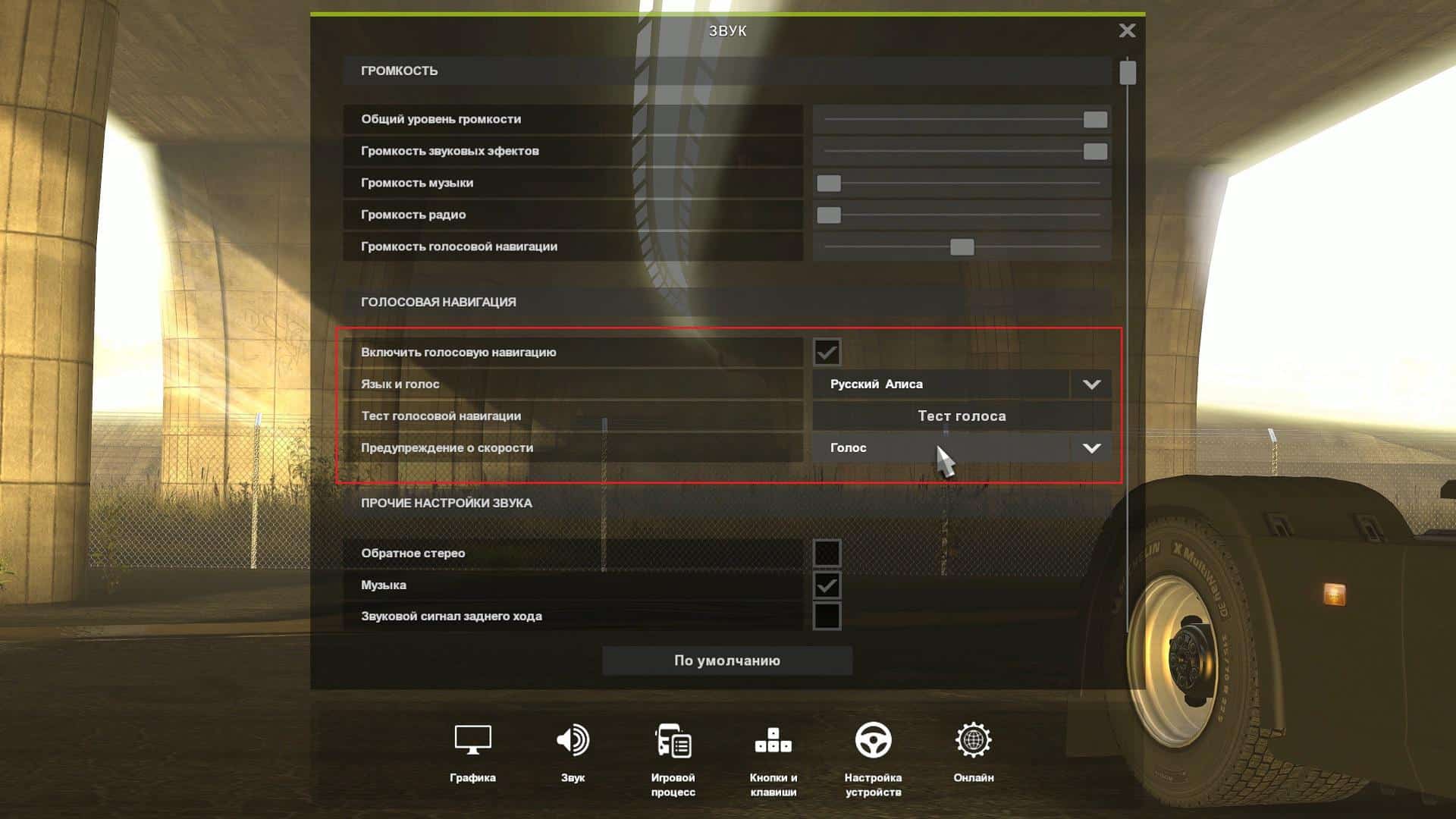Open the Онлайн globe icon
1456x819 pixels.
click(974, 741)
